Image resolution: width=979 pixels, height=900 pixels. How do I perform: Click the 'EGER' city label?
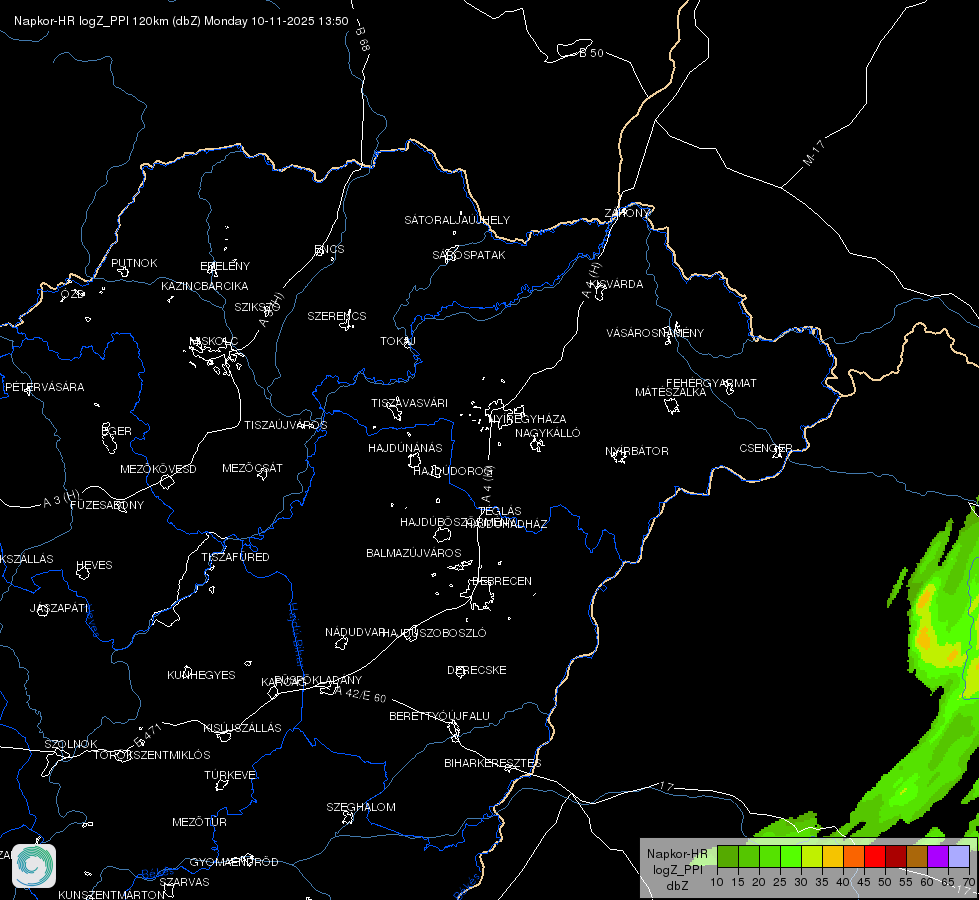[x=117, y=431]
